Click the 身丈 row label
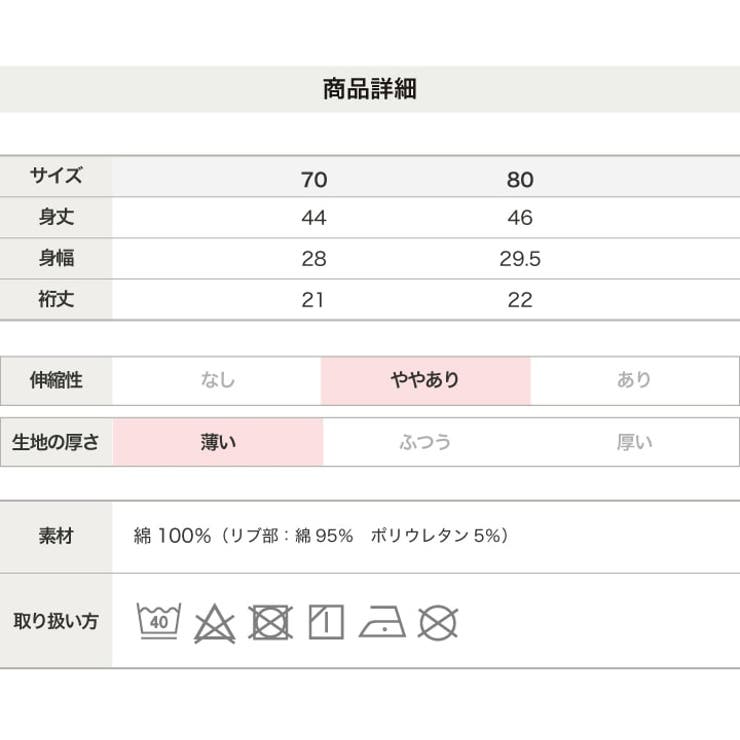740x740 pixels. point(56,218)
